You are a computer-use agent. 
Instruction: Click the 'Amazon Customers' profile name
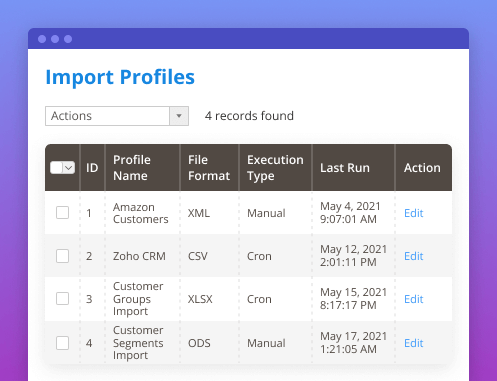[141, 213]
